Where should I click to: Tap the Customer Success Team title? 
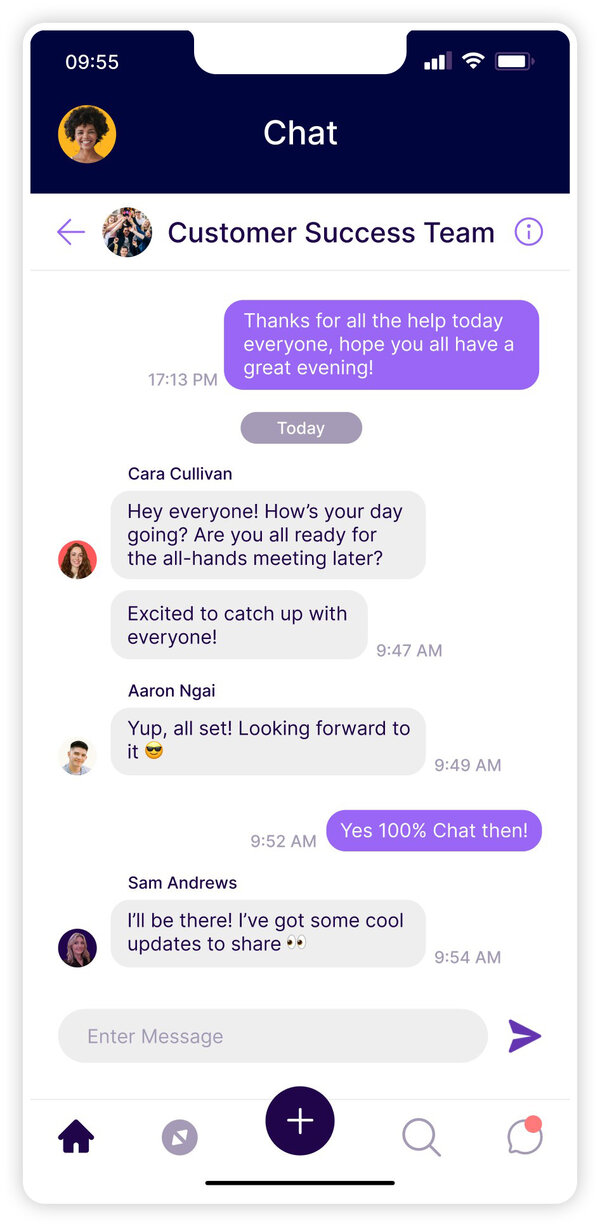click(x=331, y=233)
